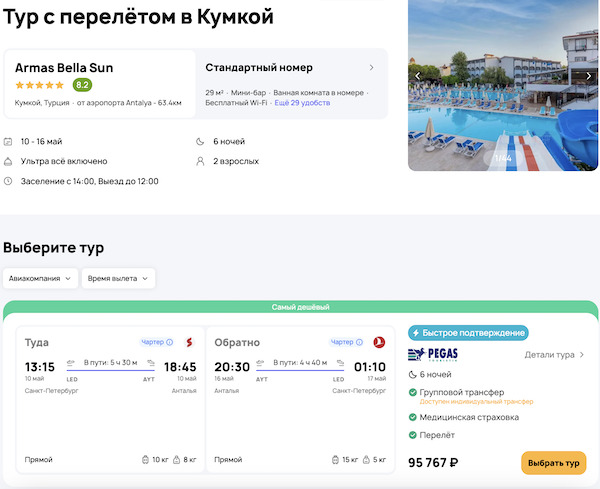The height and width of the screenshot is (489, 600).
Task: Click the 10 кг baggage icon on outbound flight
Action: pos(147,460)
